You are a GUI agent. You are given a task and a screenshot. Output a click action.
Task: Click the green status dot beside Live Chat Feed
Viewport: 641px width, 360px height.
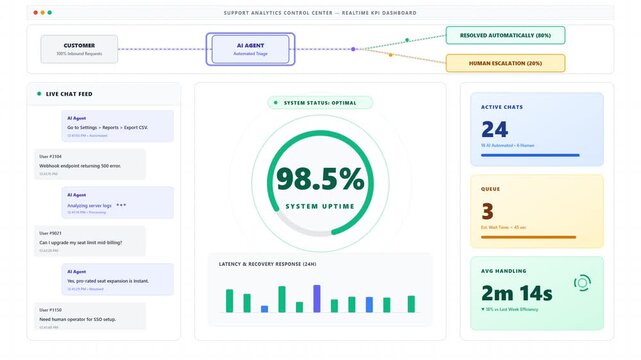click(39, 94)
